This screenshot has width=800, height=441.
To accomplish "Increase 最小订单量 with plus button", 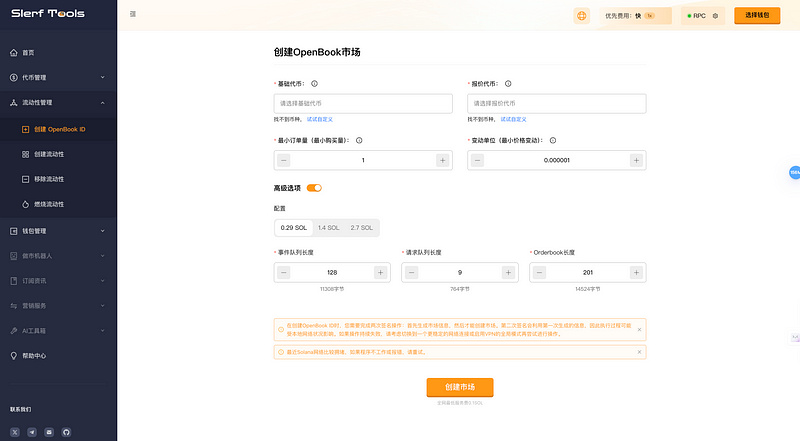I will point(442,160).
